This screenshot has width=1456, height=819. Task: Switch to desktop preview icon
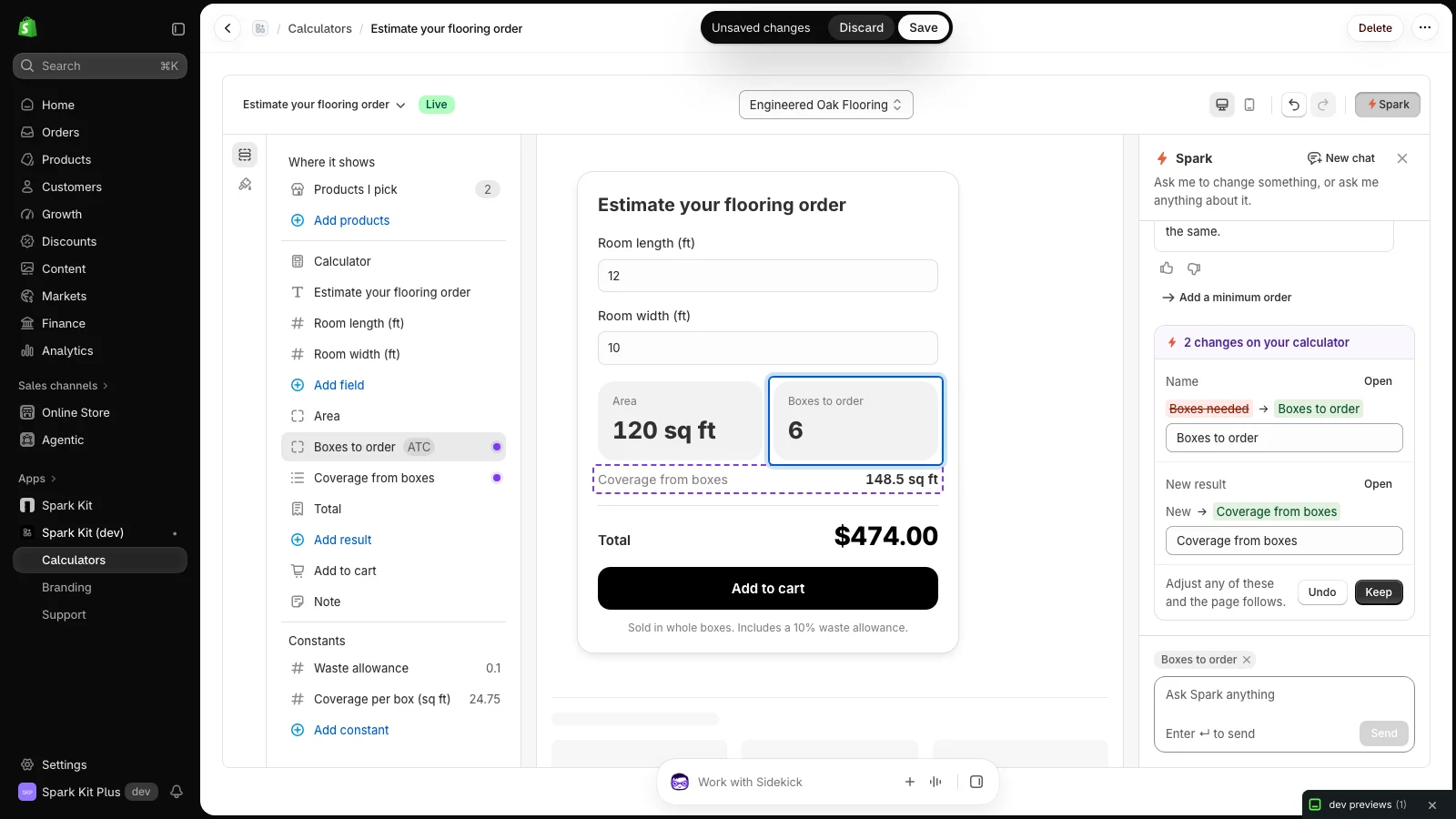(x=1222, y=105)
